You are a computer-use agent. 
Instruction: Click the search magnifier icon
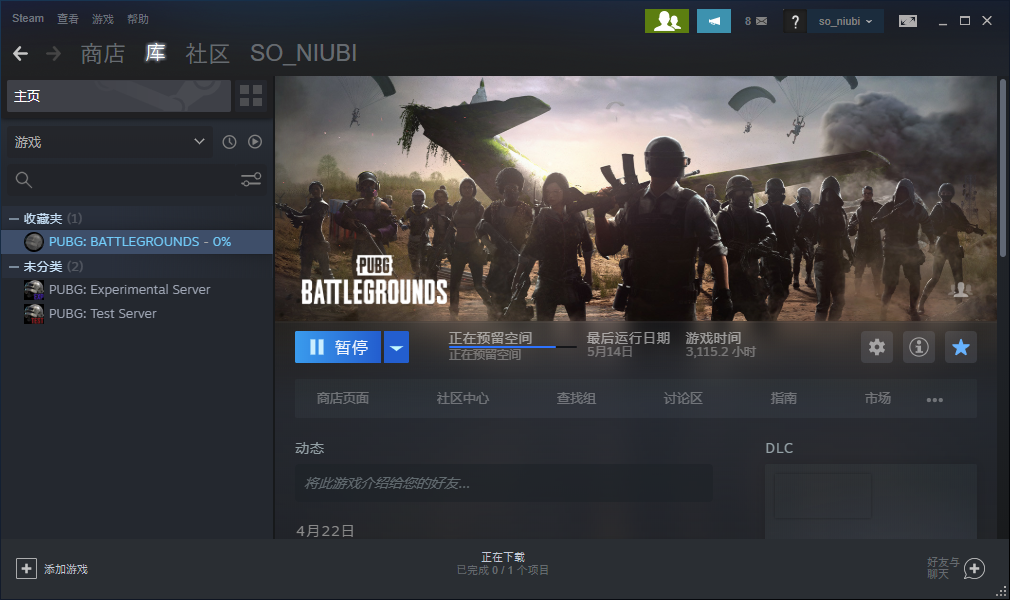[24, 180]
